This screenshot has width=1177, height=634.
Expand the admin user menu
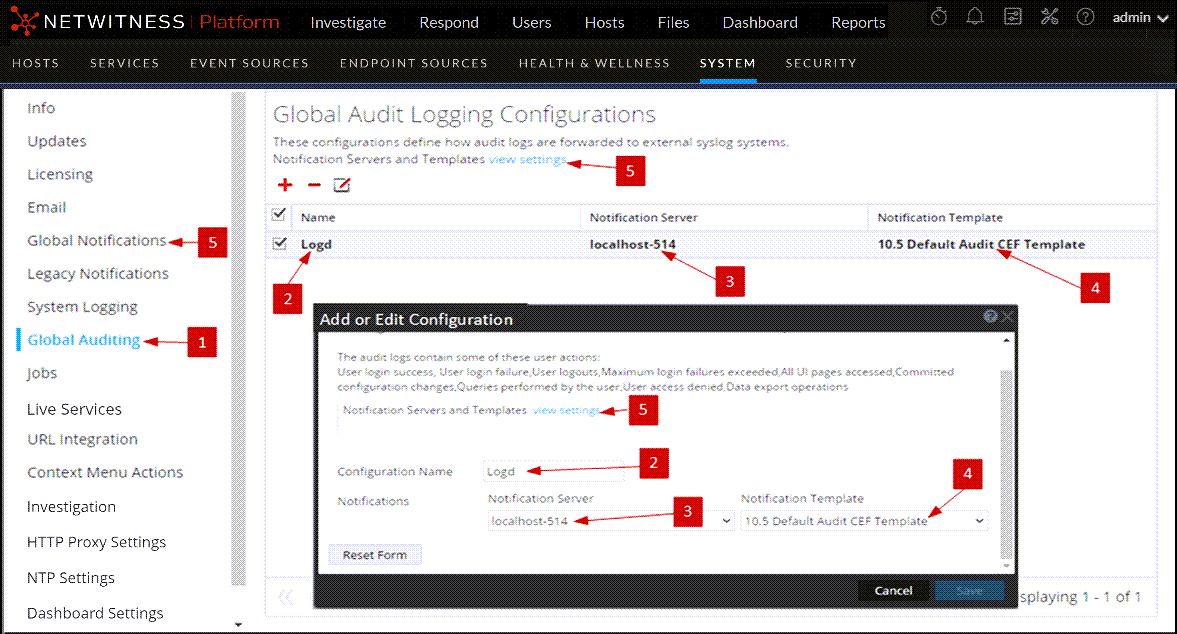tap(1140, 18)
